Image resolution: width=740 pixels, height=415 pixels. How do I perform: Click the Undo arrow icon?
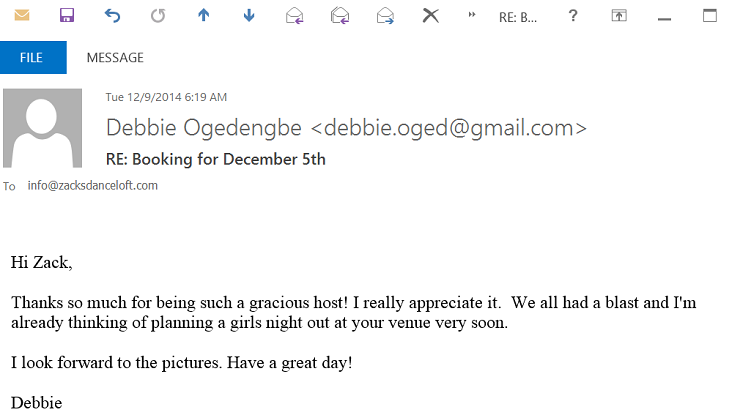112,16
